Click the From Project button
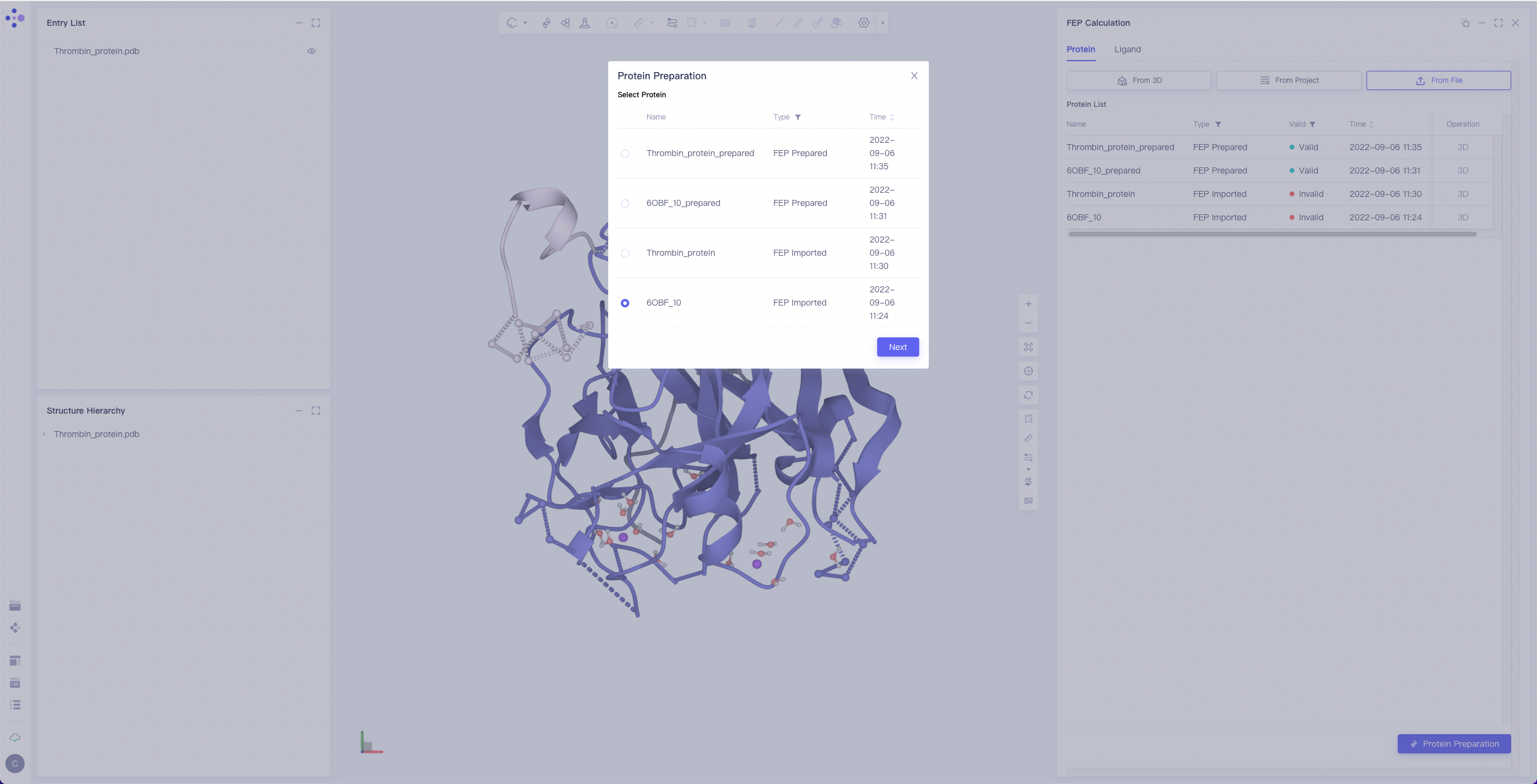The width and height of the screenshot is (1537, 784). 1288,80
